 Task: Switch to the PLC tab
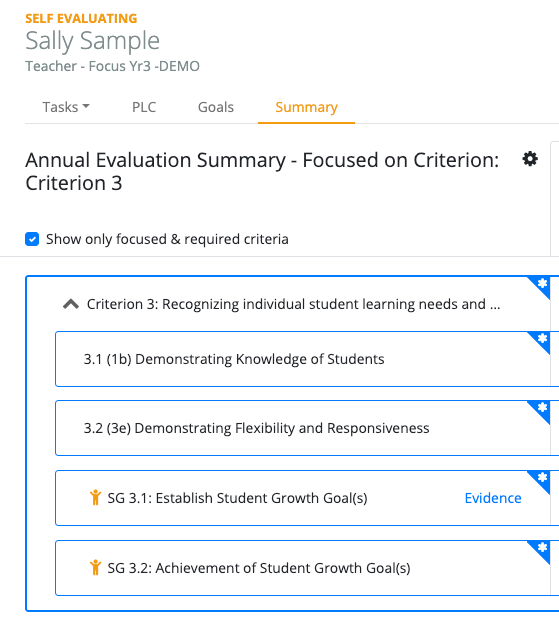[144, 107]
